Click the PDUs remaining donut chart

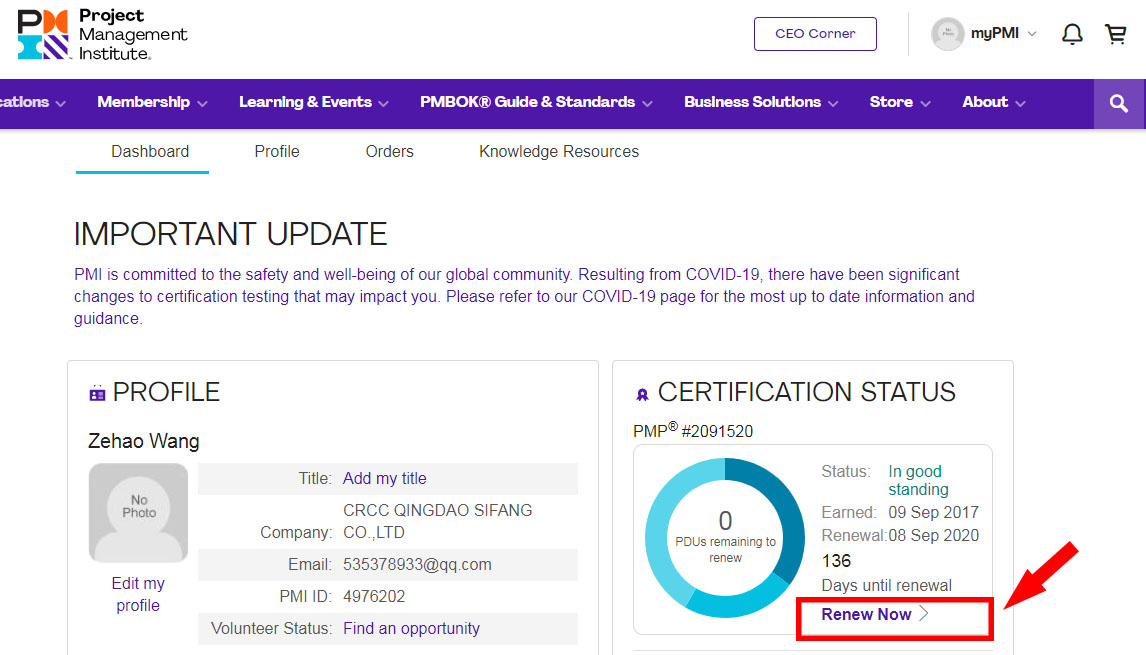tap(725, 537)
